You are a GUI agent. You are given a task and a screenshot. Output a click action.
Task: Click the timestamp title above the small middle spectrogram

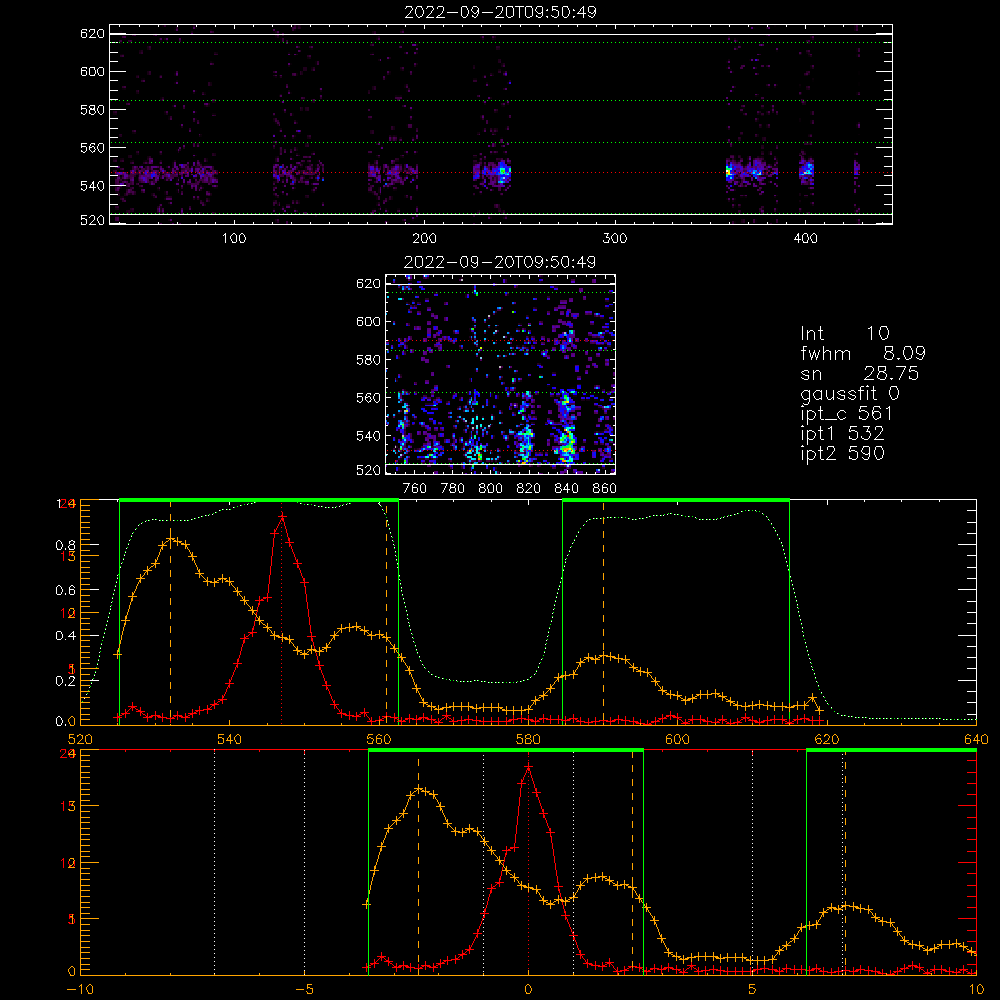[x=500, y=262]
